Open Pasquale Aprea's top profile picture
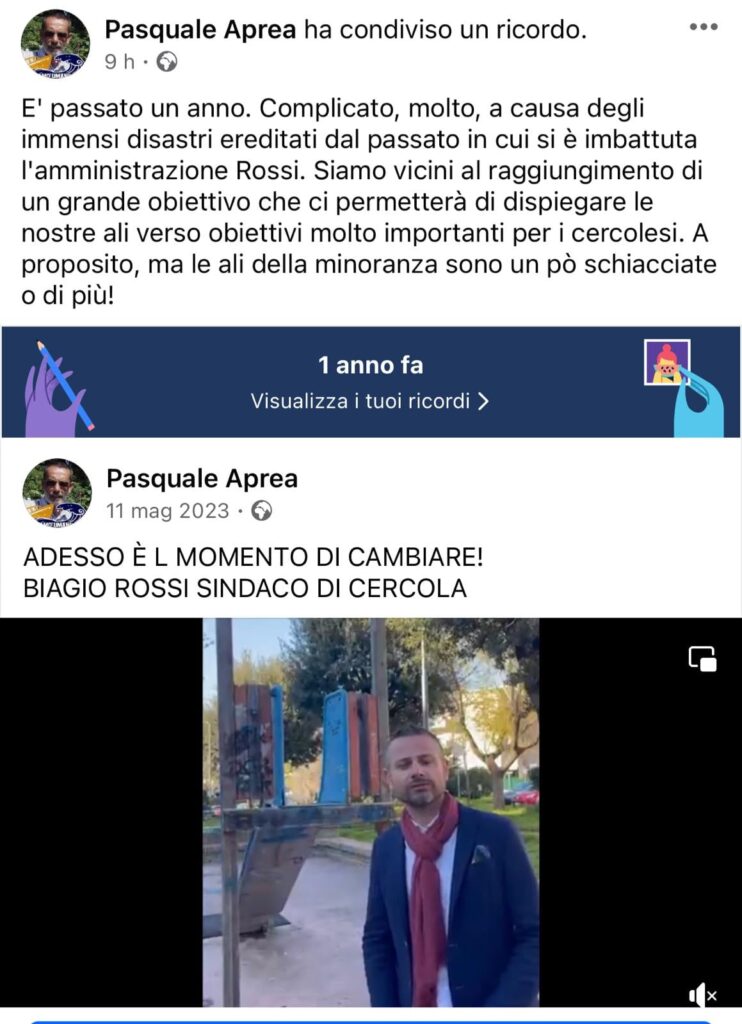Screen dimensions: 742x1024 (x=56, y=44)
